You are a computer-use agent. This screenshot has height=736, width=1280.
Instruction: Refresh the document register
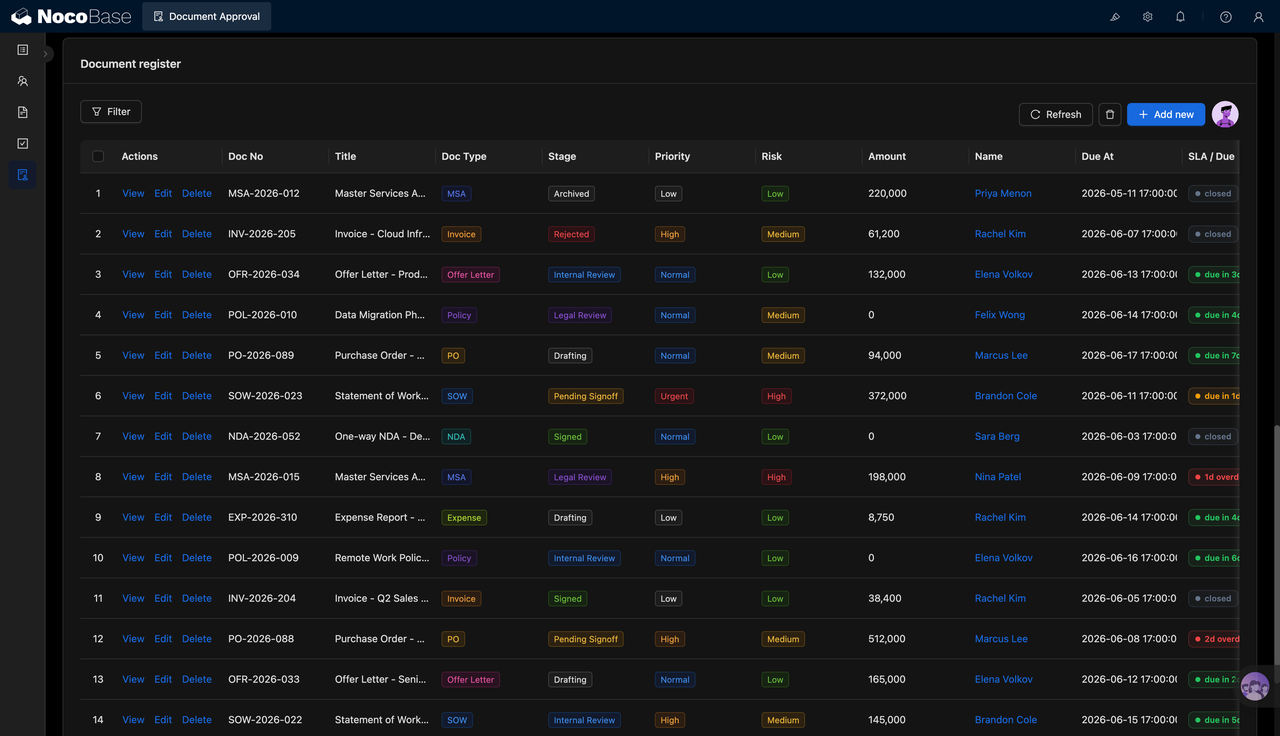tap(1056, 114)
